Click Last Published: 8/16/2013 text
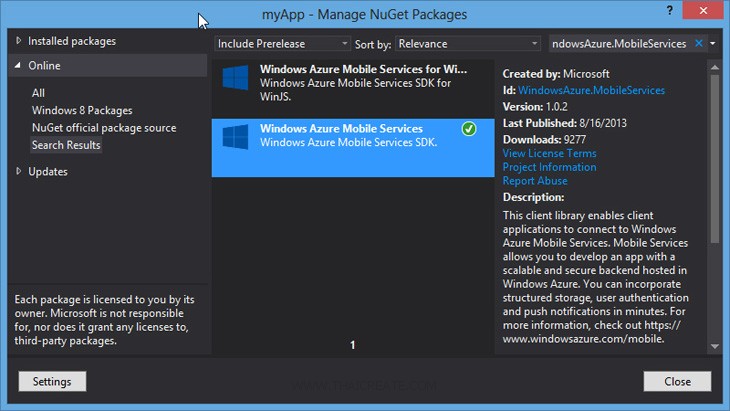The width and height of the screenshot is (730, 411). (565, 123)
